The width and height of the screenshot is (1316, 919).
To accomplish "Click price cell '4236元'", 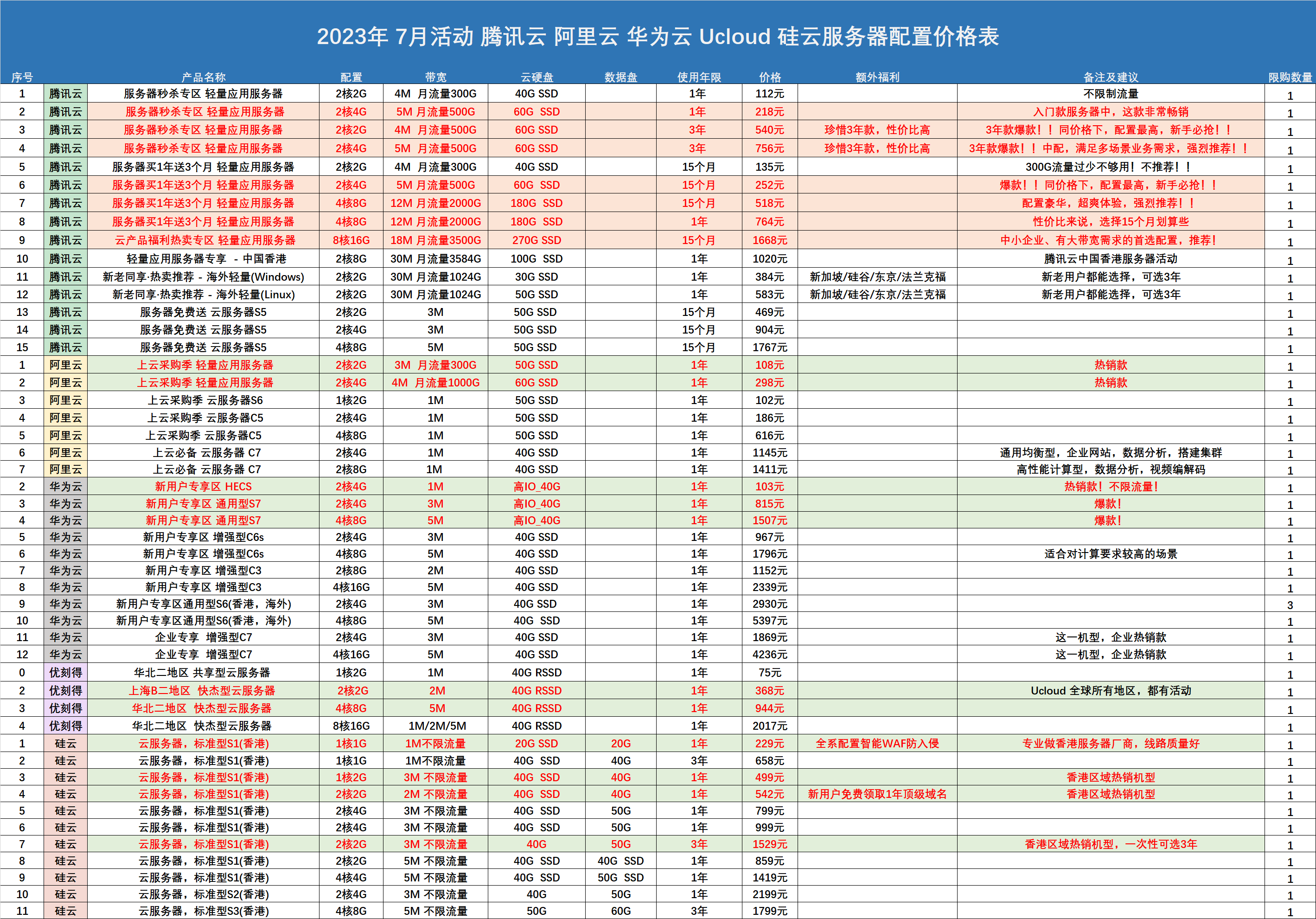I will [770, 655].
